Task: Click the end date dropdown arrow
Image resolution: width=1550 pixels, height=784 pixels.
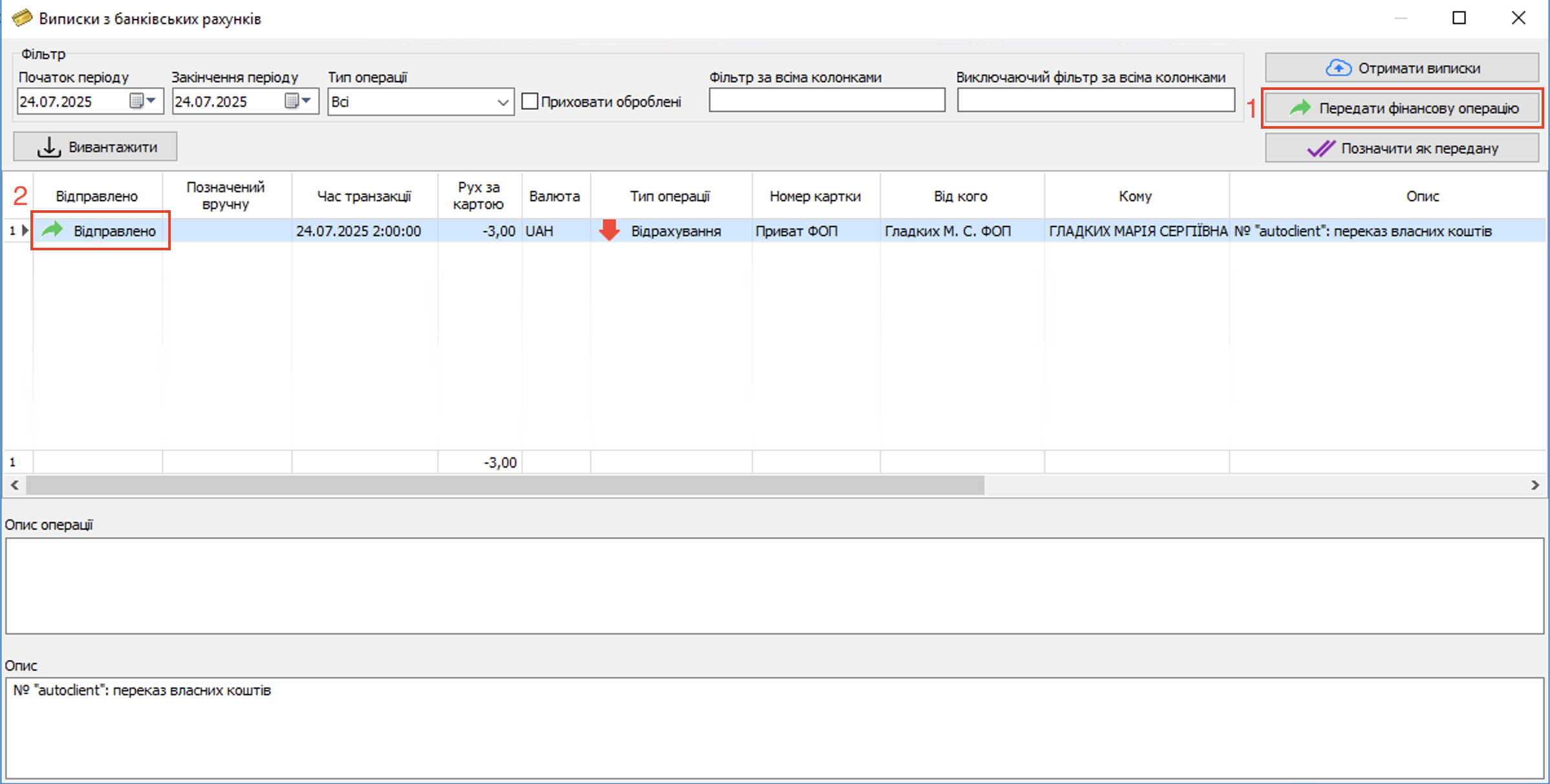Action: tap(307, 101)
